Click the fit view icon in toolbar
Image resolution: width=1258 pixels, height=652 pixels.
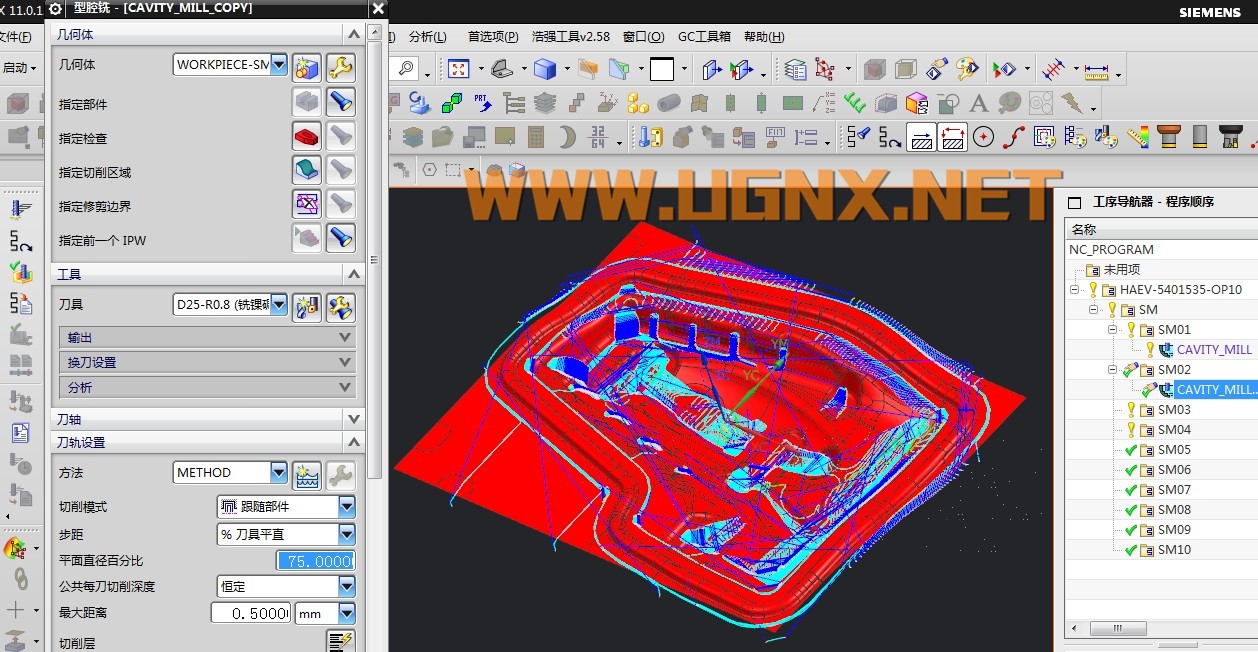[459, 69]
